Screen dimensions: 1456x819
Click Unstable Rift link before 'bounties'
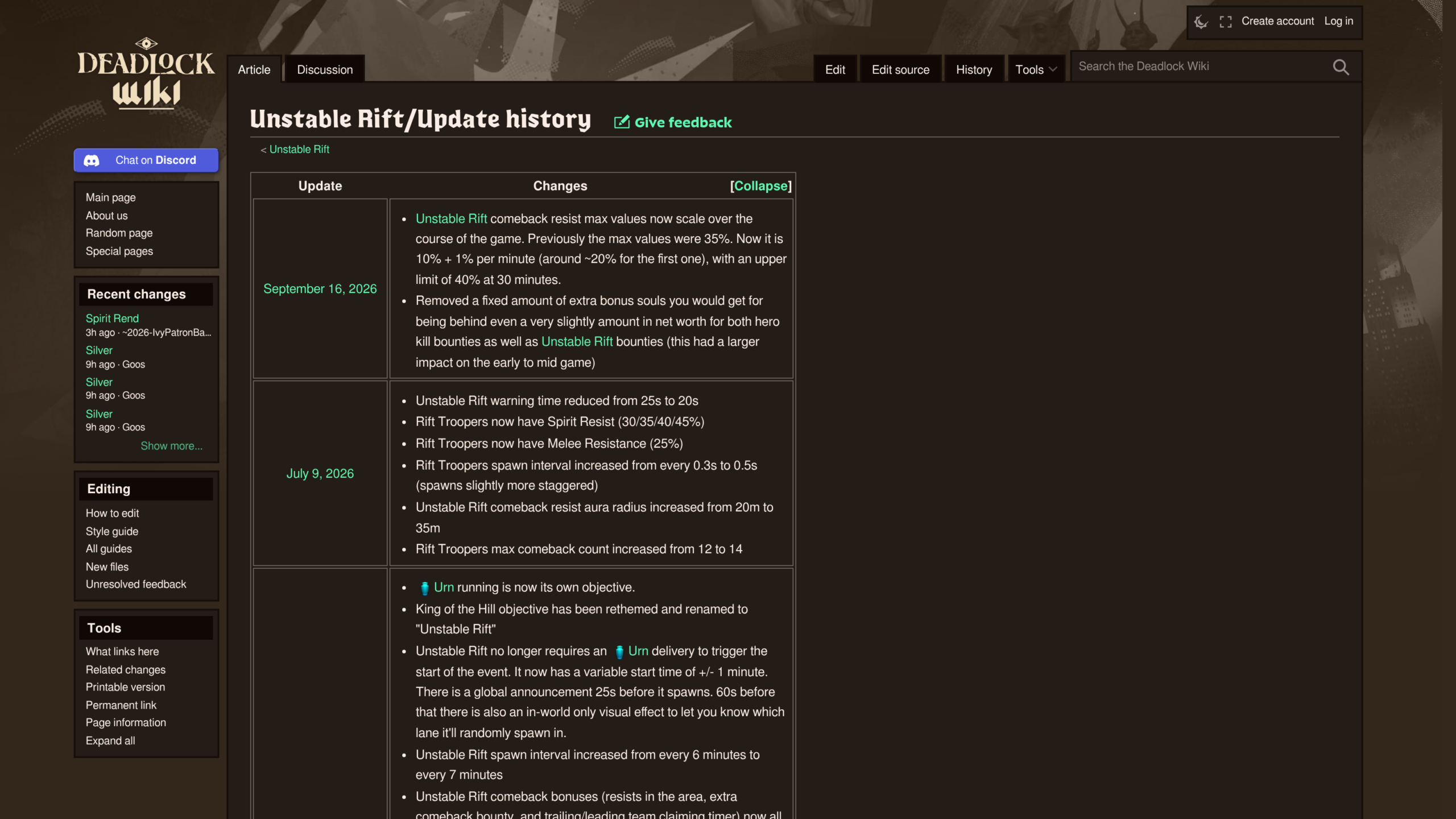[577, 342]
